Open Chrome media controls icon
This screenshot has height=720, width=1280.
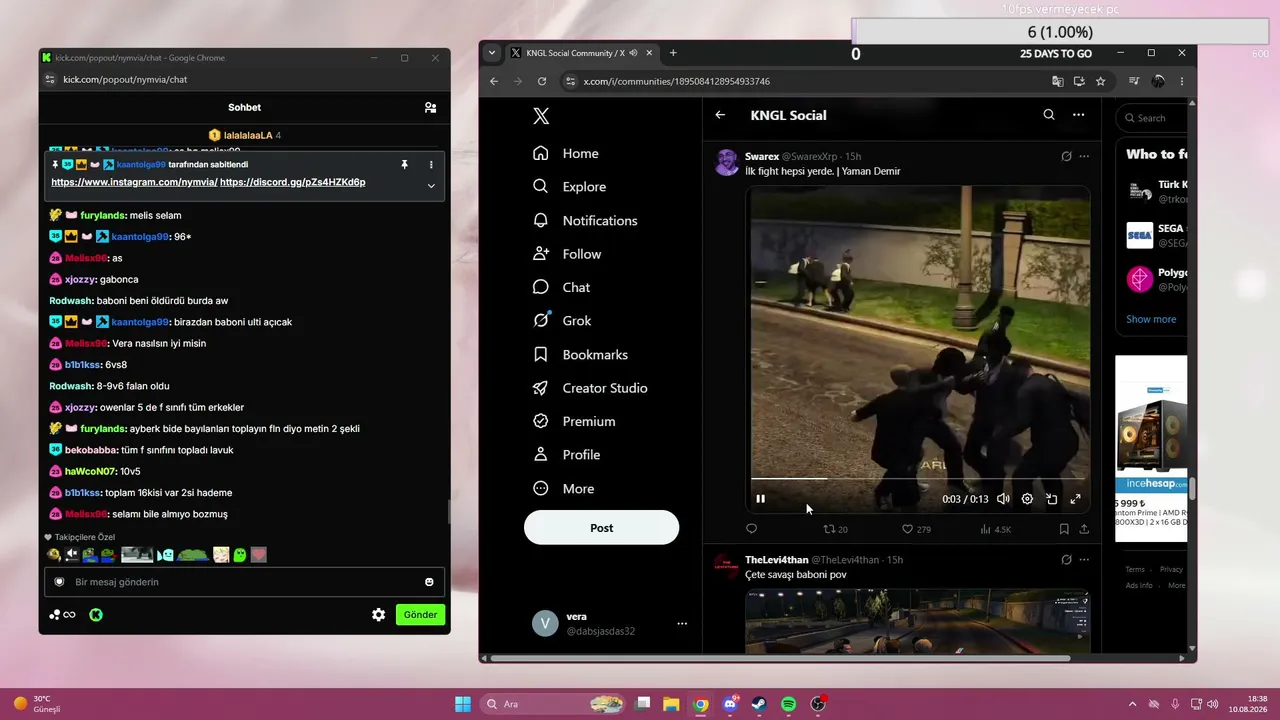point(1134,81)
